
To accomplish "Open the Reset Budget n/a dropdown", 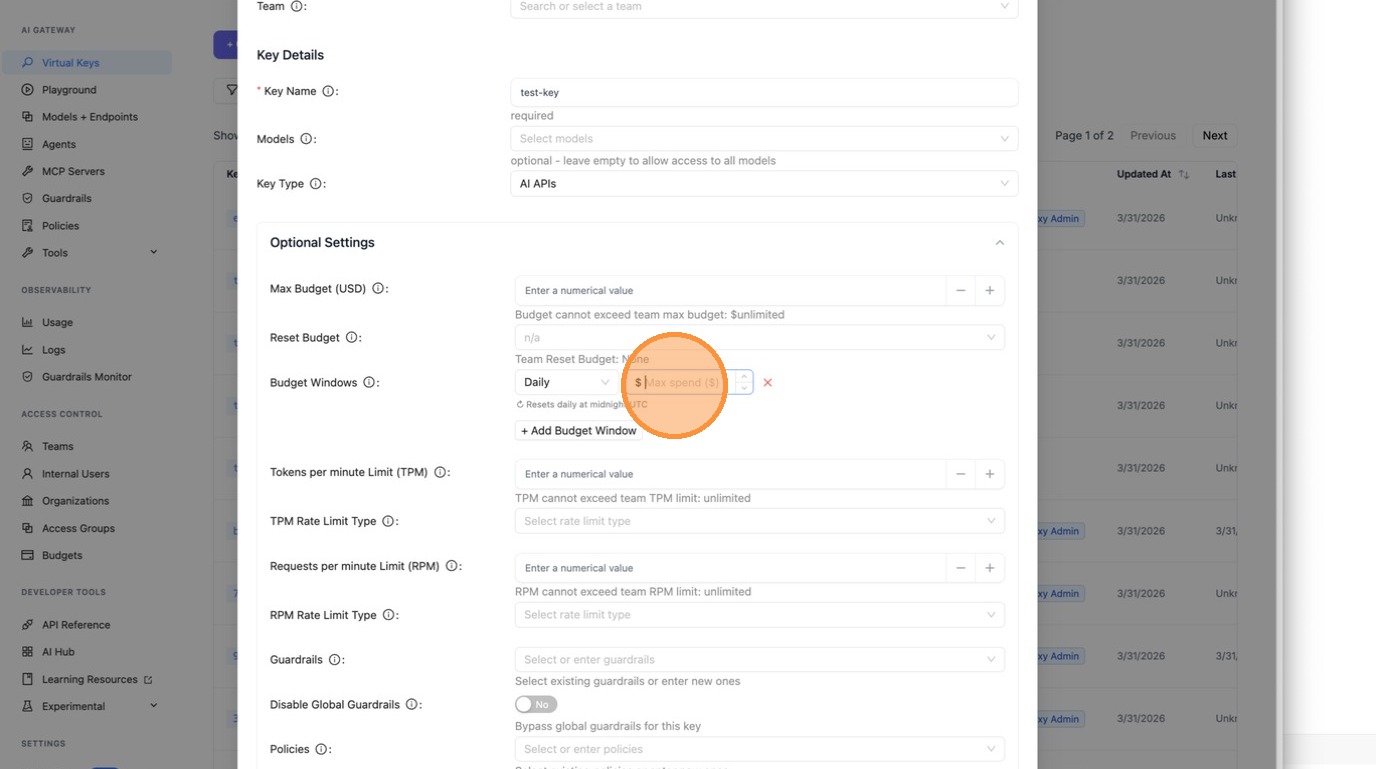I will pyautogui.click(x=759, y=338).
